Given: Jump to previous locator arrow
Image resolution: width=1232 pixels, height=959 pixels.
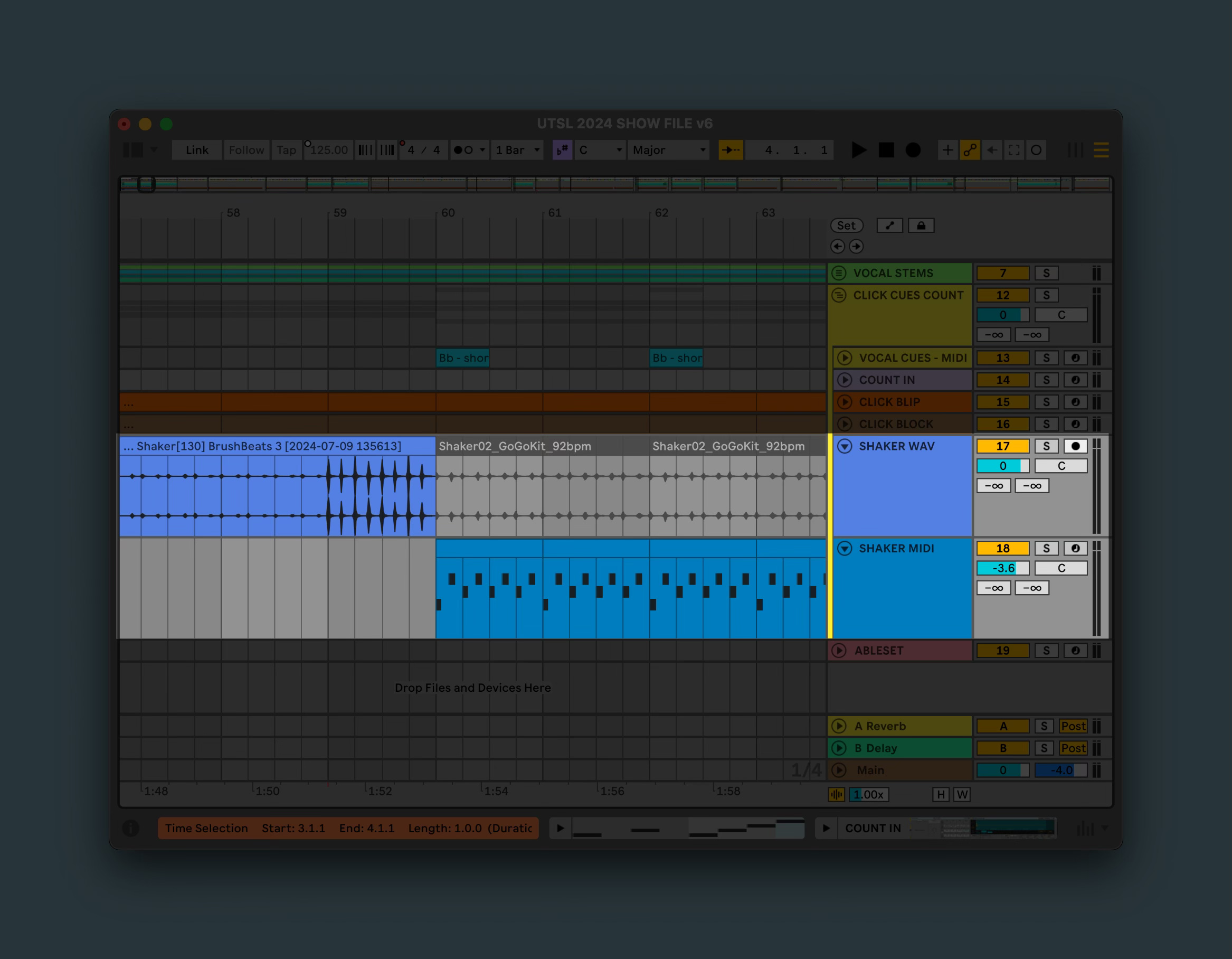Looking at the screenshot, I should tap(838, 247).
